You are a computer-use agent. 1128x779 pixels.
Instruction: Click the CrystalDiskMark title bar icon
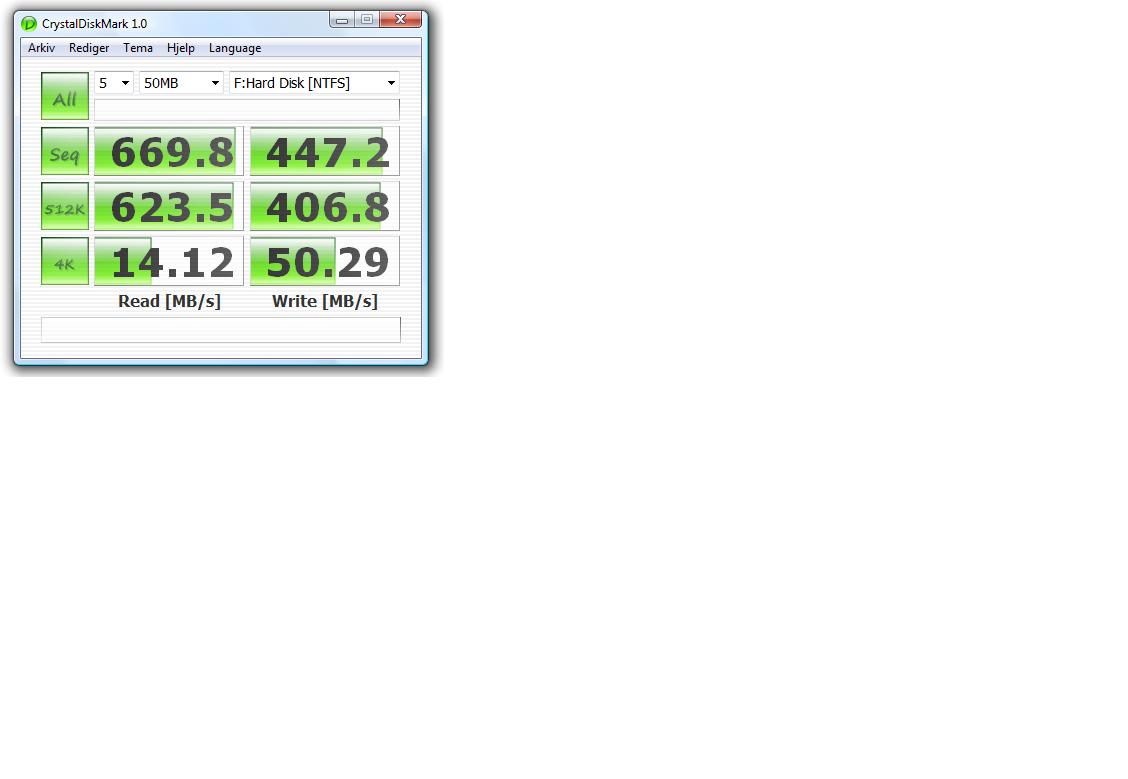coord(29,24)
